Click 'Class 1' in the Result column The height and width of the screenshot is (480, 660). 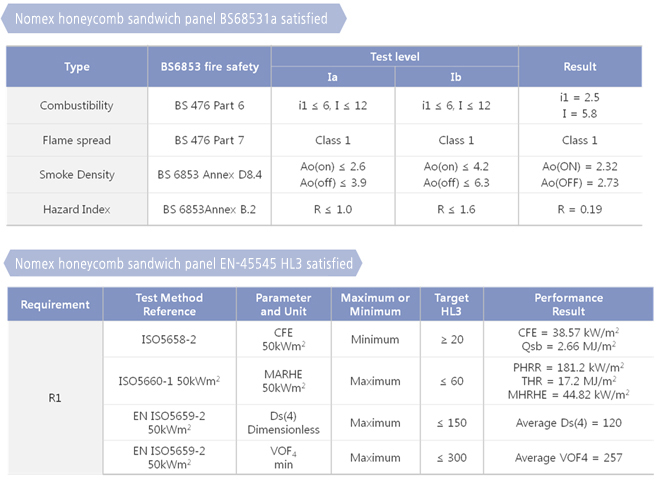pos(580,140)
